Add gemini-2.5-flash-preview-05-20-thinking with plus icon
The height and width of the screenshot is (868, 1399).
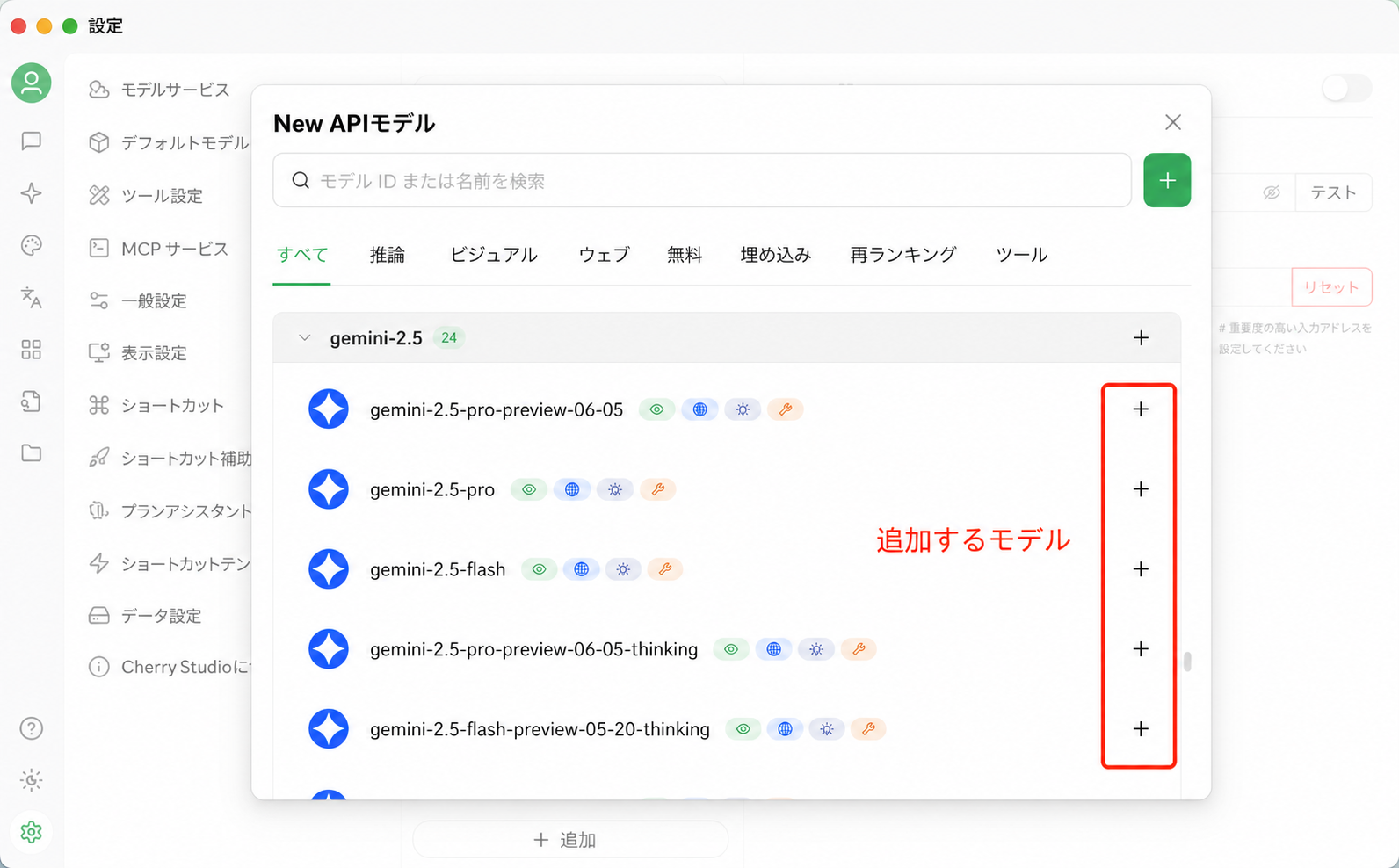tap(1141, 728)
